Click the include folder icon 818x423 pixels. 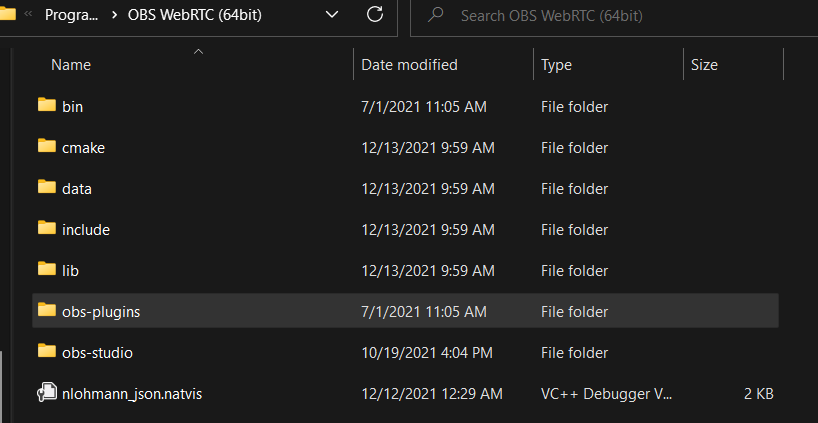coord(46,228)
